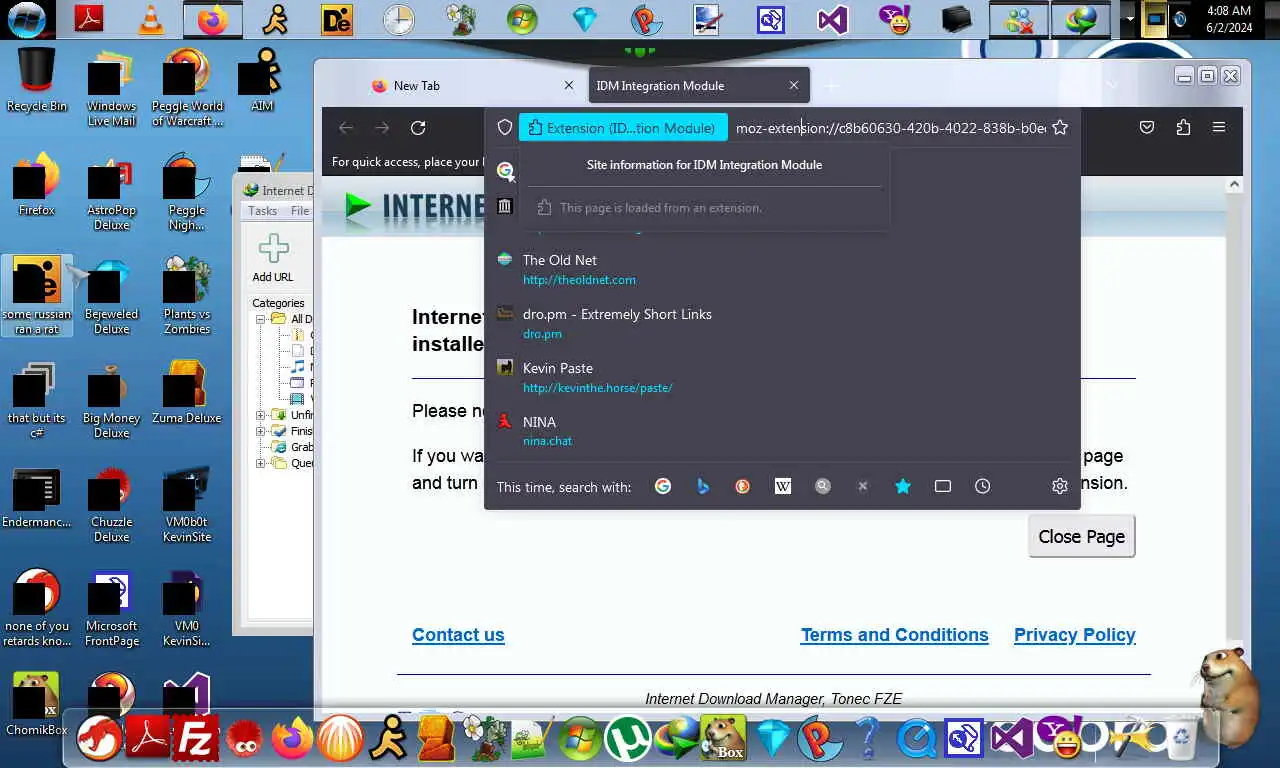The image size is (1280, 768).
Task: Open AIM desktop shortcut
Action: point(262,80)
